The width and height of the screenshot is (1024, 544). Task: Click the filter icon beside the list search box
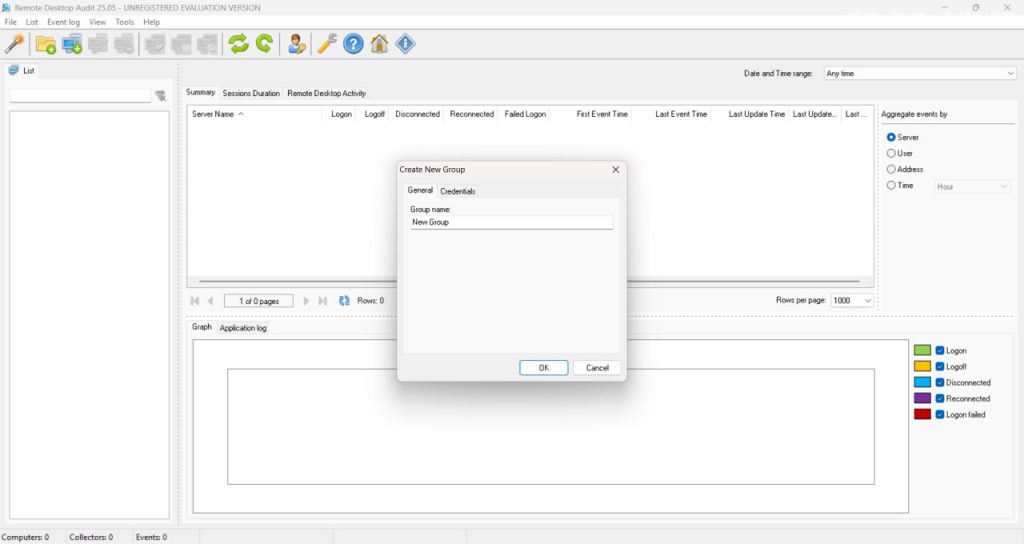161,96
